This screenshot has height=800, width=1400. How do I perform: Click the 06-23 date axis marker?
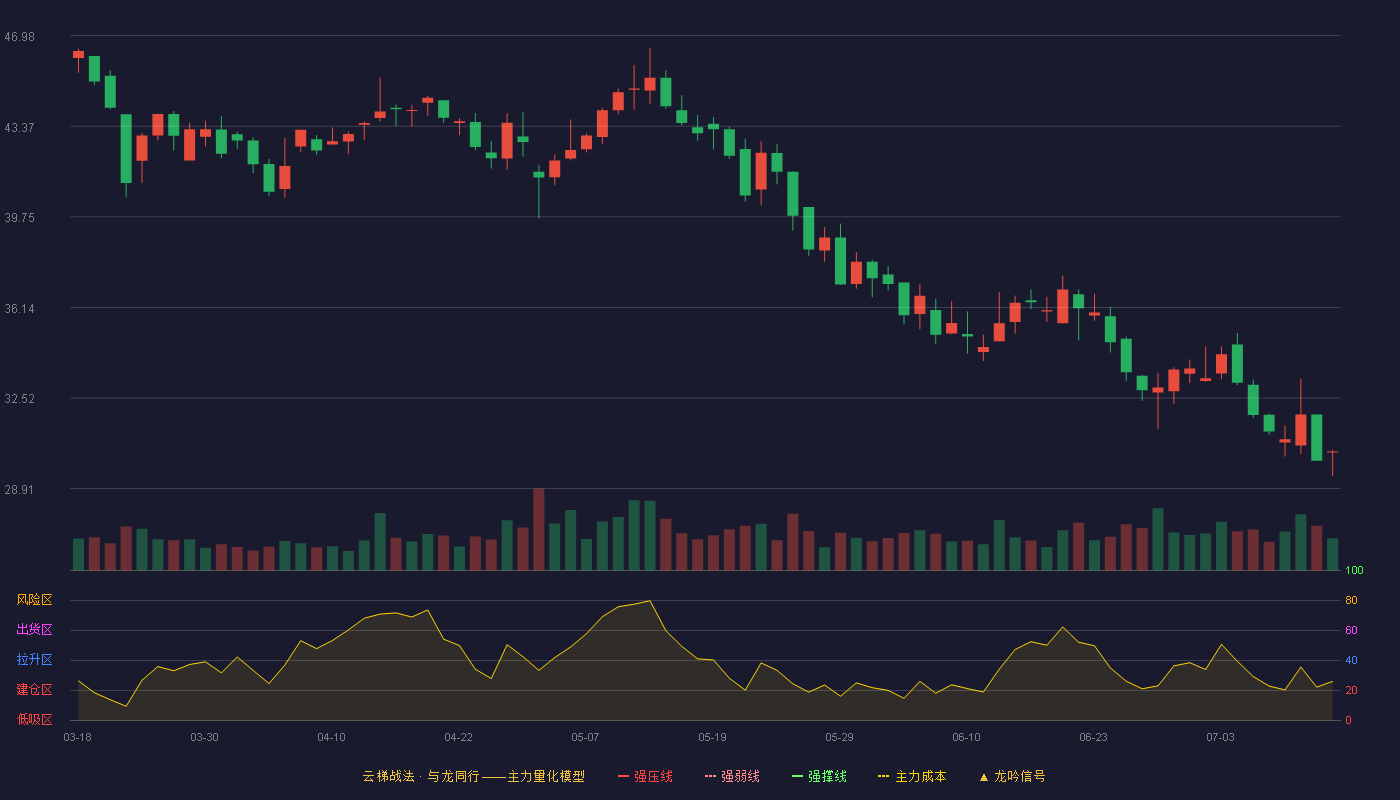pos(1093,737)
